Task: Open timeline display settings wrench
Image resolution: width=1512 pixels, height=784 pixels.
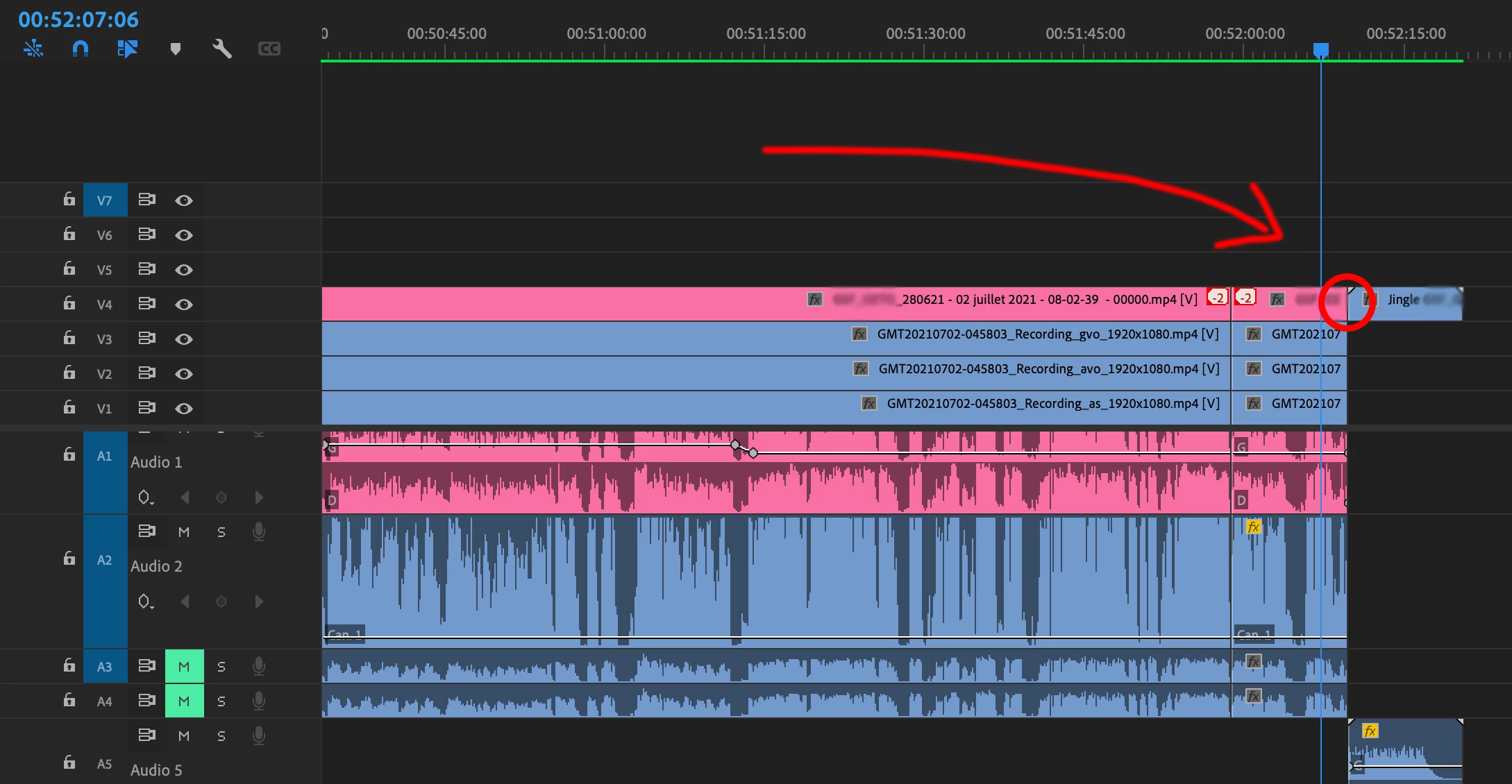Action: coord(222,49)
